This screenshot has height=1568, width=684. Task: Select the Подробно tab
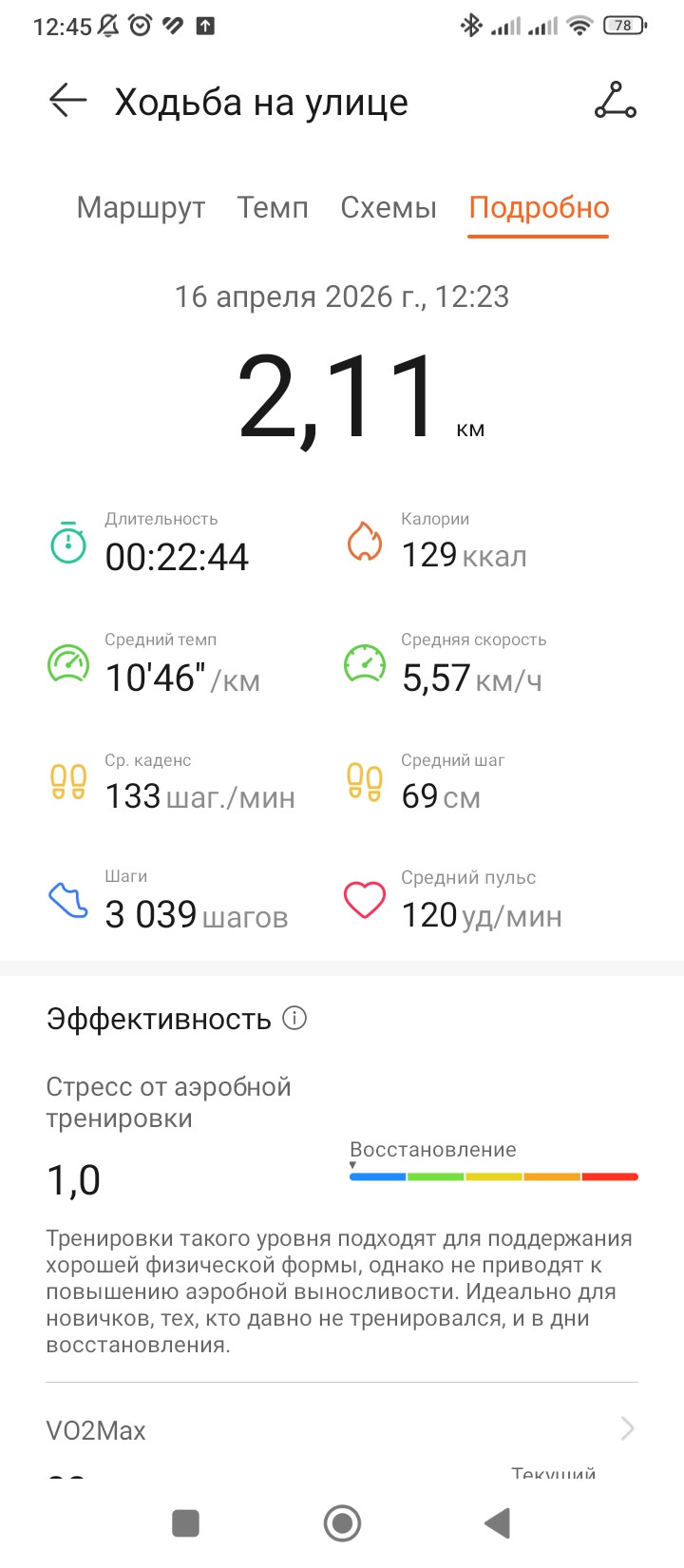[x=539, y=207]
